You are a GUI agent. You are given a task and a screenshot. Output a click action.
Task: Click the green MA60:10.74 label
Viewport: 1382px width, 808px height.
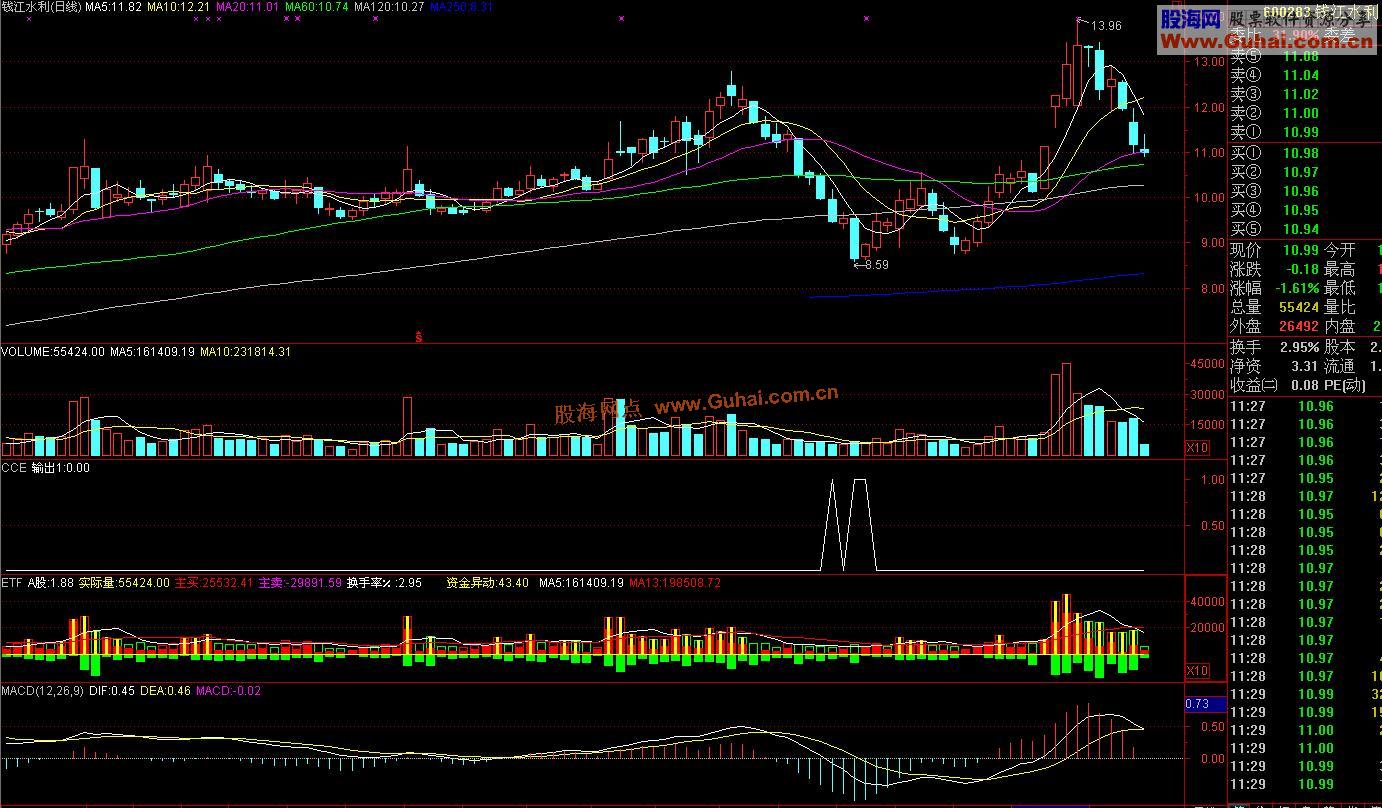click(317, 7)
